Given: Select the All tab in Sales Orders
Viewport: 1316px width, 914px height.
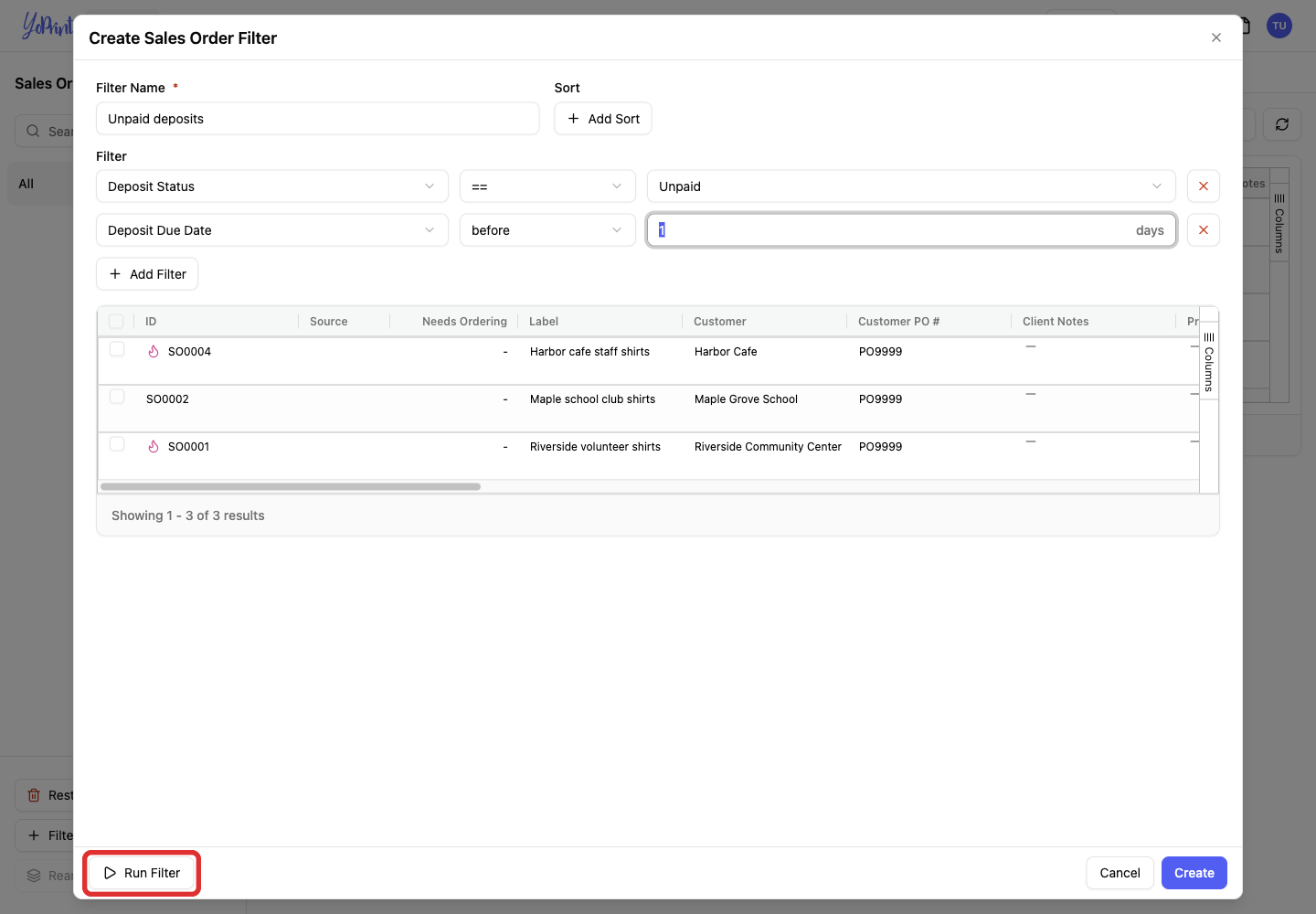Looking at the screenshot, I should coord(27,184).
